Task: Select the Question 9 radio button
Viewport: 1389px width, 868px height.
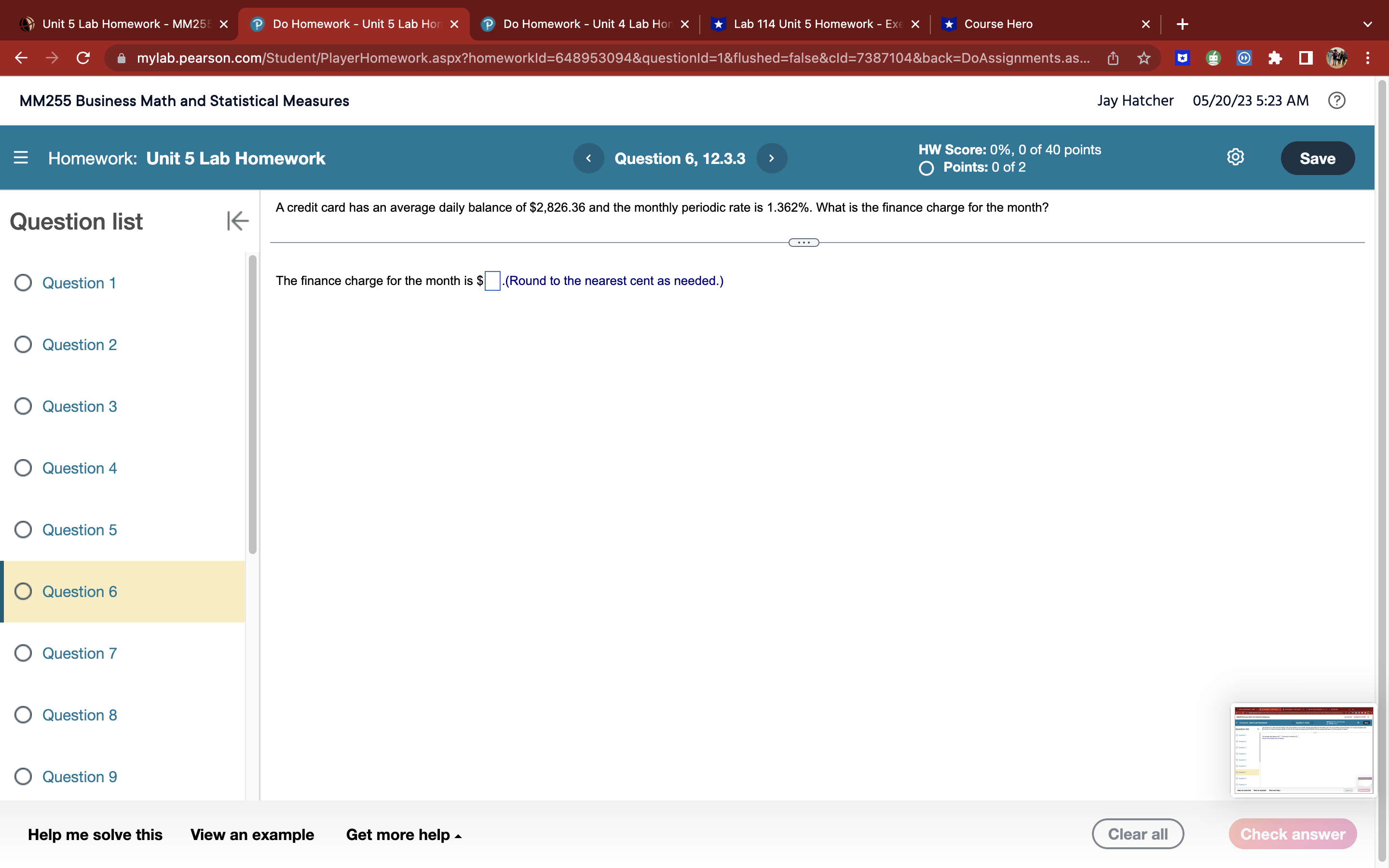Action: click(23, 776)
